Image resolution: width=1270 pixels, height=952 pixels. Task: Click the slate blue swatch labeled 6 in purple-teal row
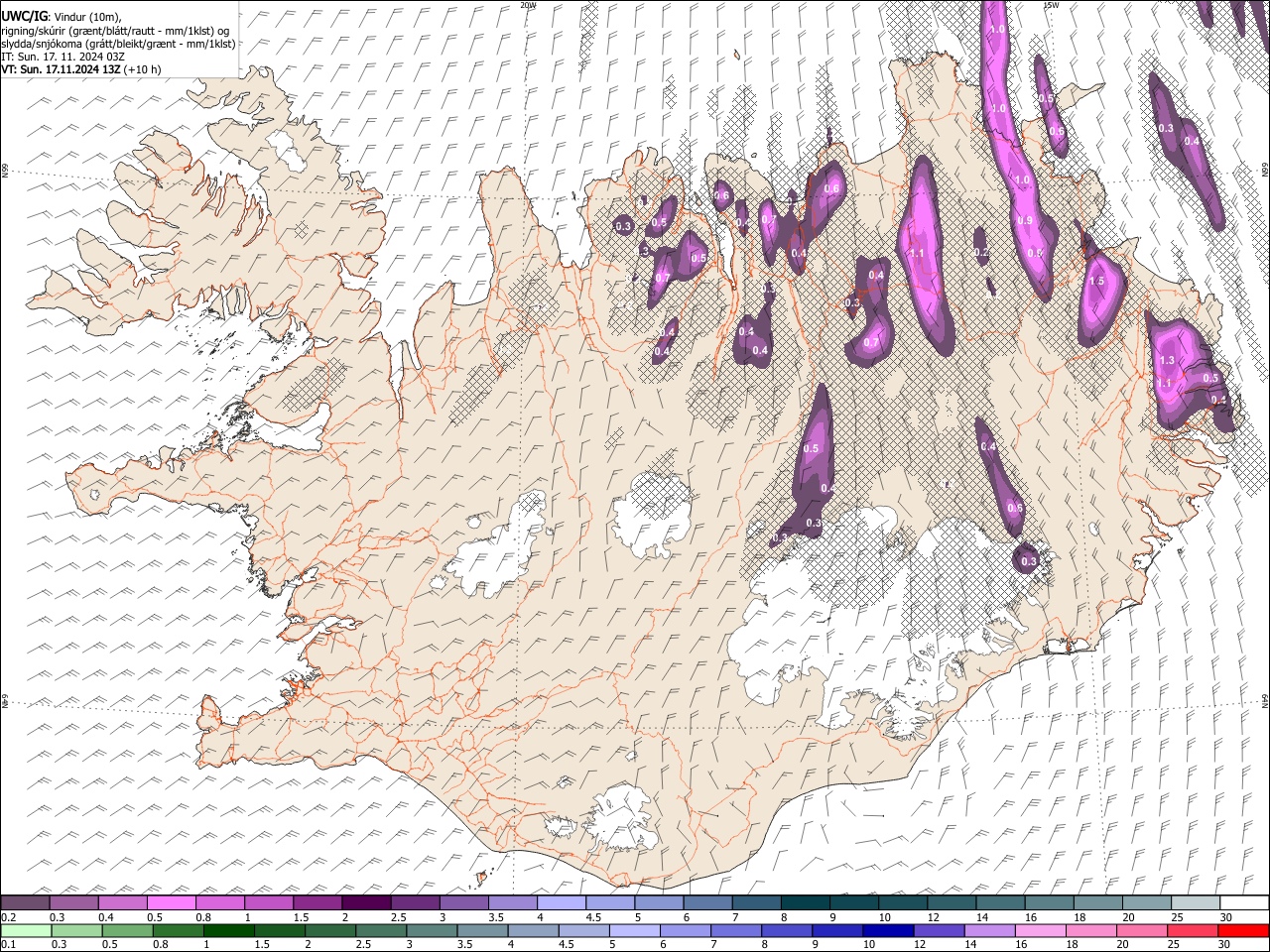707,902
